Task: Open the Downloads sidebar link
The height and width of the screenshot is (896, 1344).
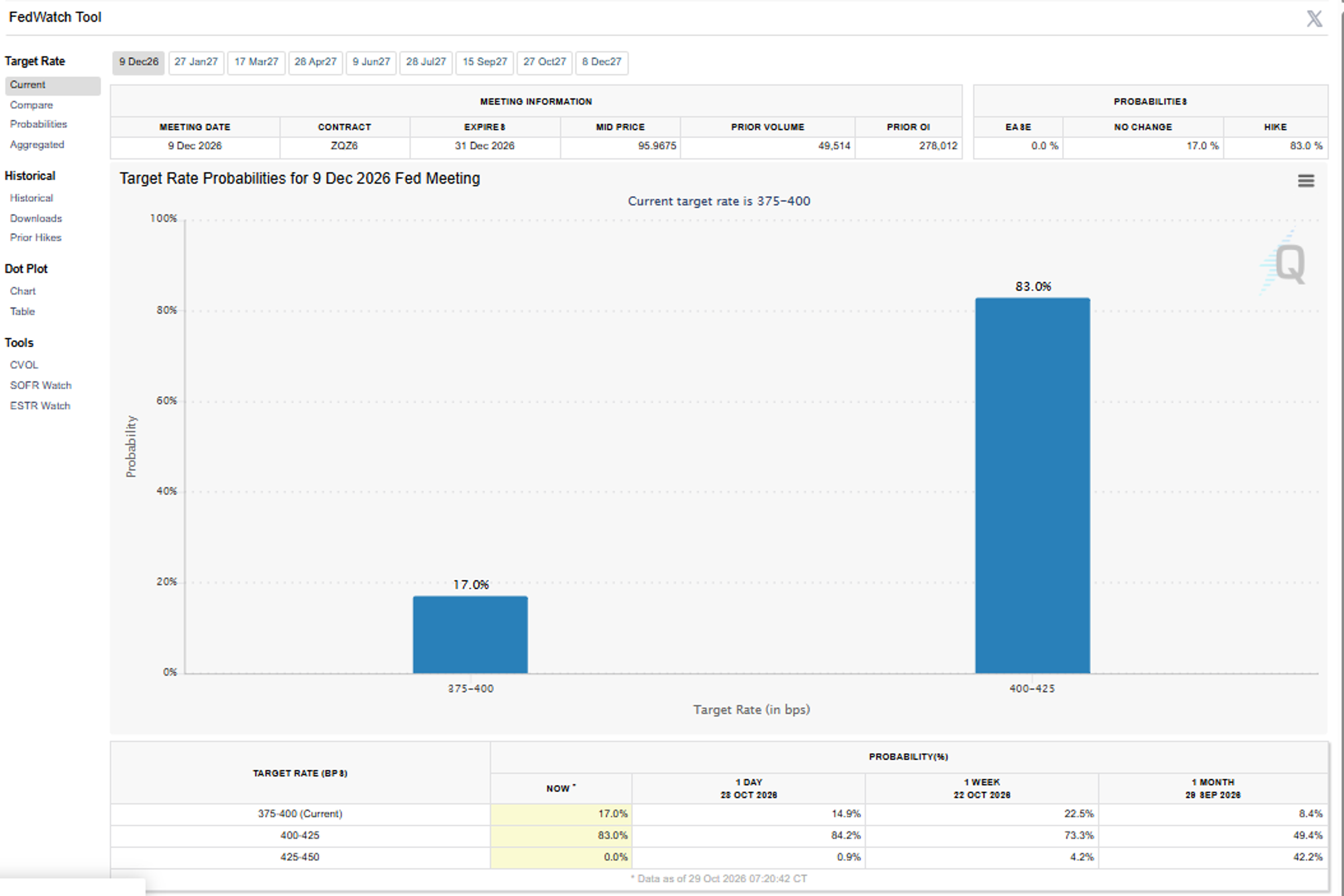Action: 35,218
